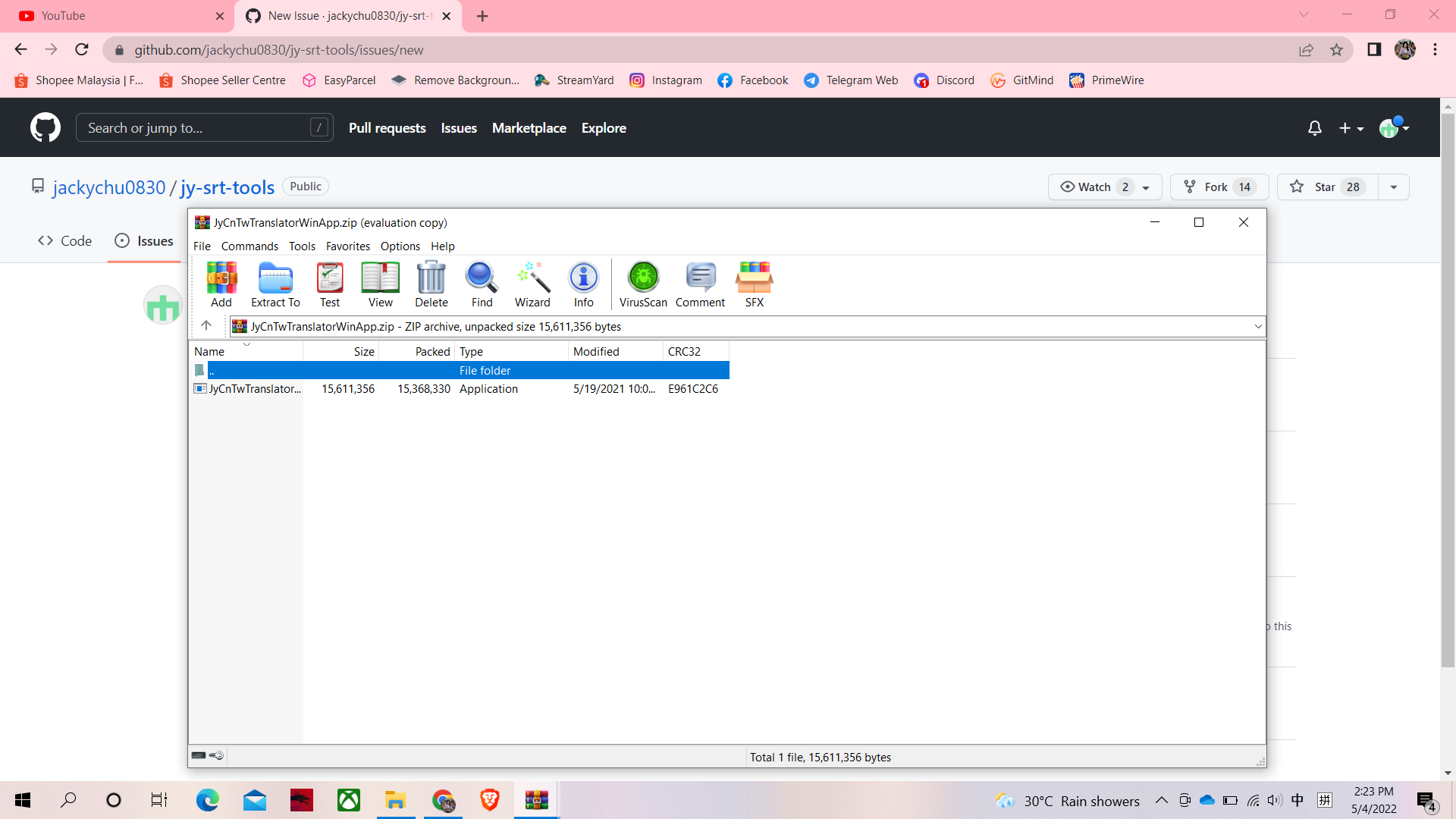The height and width of the screenshot is (819, 1456).
Task: Bookmark this page with the star icon
Action: [1336, 50]
